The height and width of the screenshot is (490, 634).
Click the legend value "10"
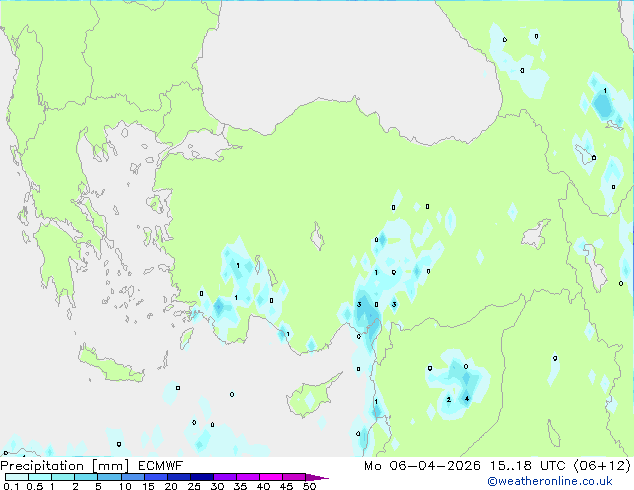[x=125, y=486]
